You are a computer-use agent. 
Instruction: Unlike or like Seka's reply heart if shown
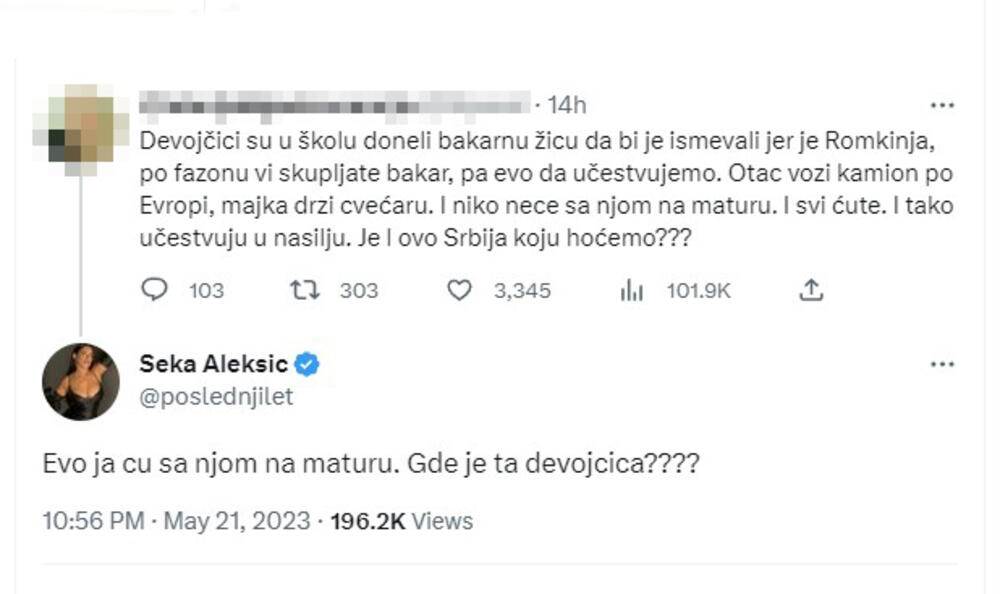(459, 290)
